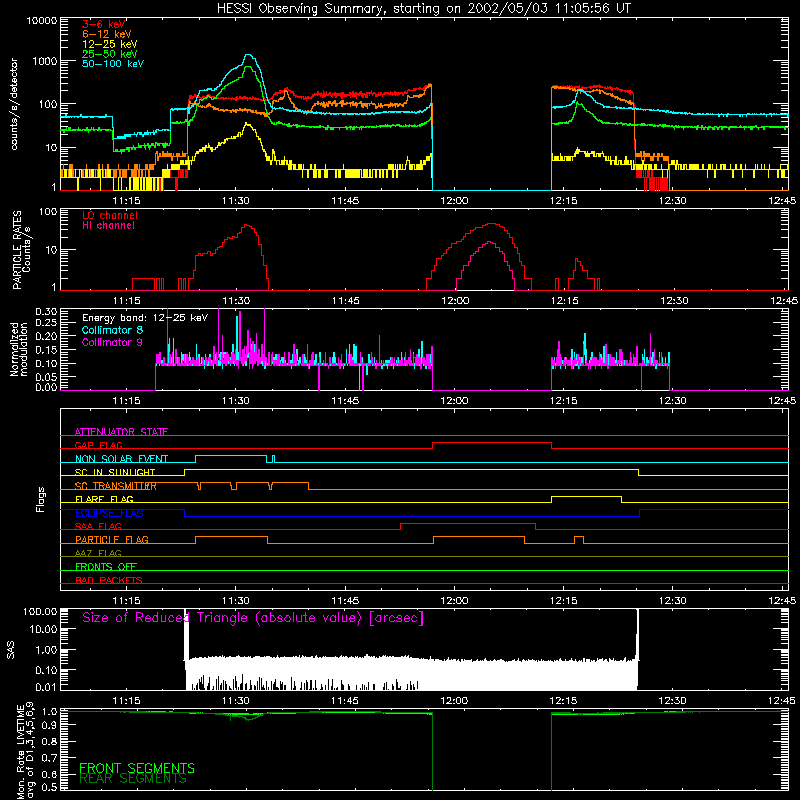Viewport: 800px width, 800px height.
Task: Click the 0.30 tick on modulation axis
Action: click(x=46, y=312)
